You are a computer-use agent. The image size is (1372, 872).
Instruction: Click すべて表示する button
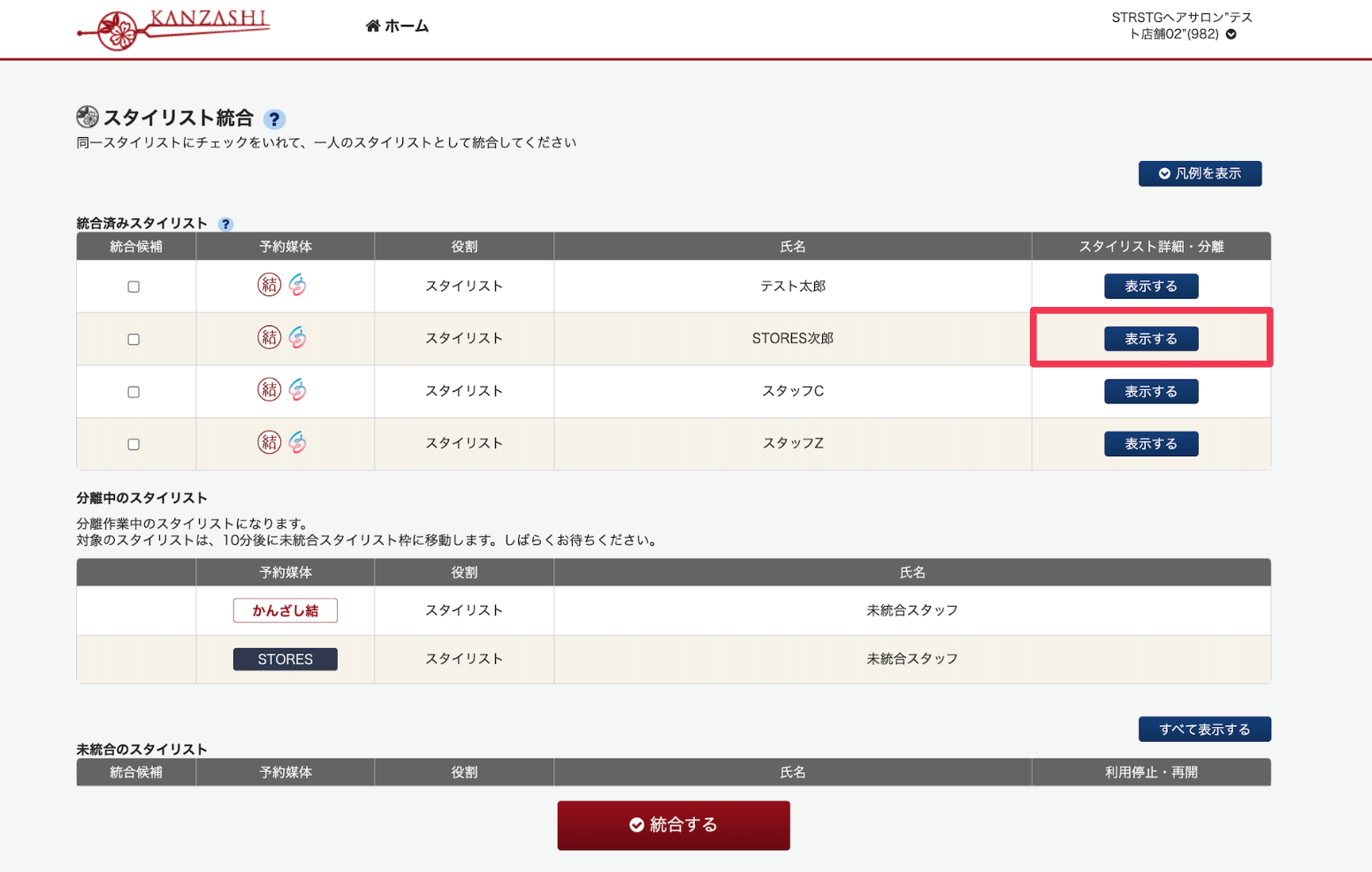1204,730
